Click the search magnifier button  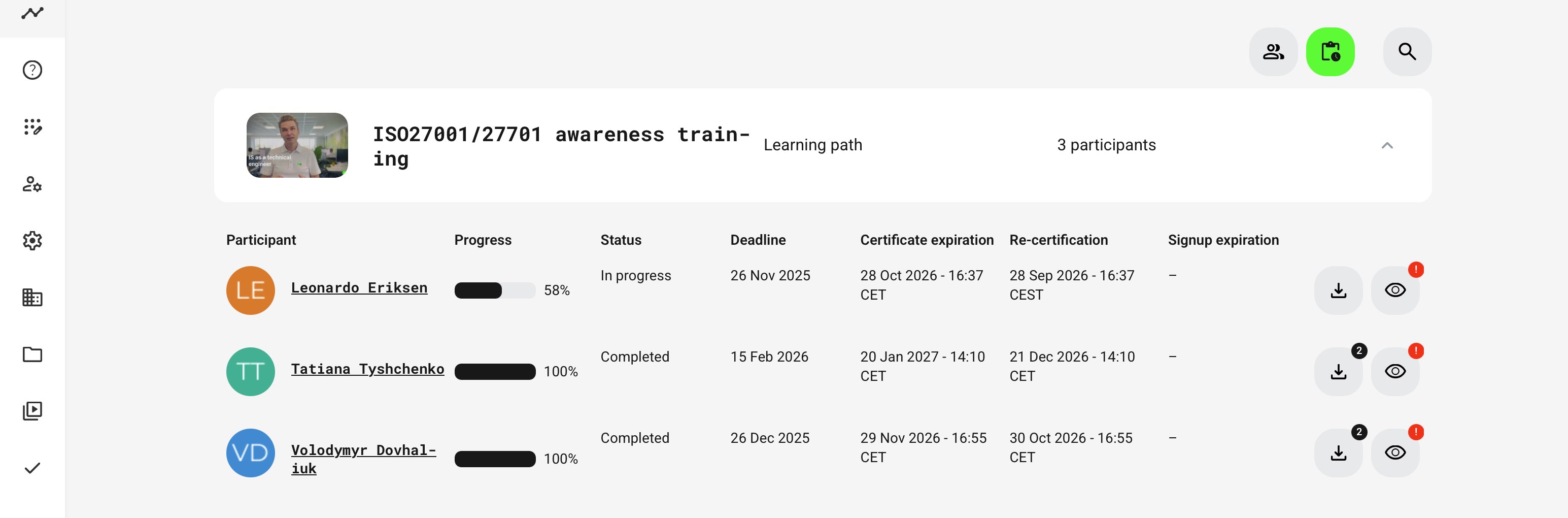point(1407,52)
